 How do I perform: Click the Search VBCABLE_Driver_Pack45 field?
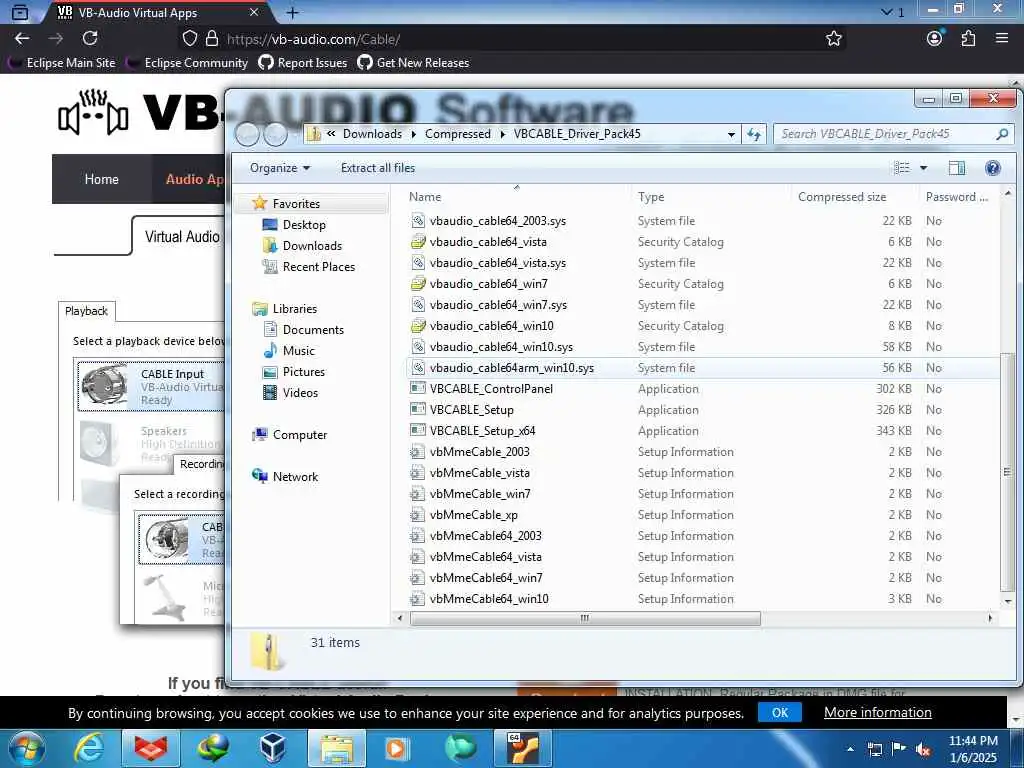click(893, 134)
